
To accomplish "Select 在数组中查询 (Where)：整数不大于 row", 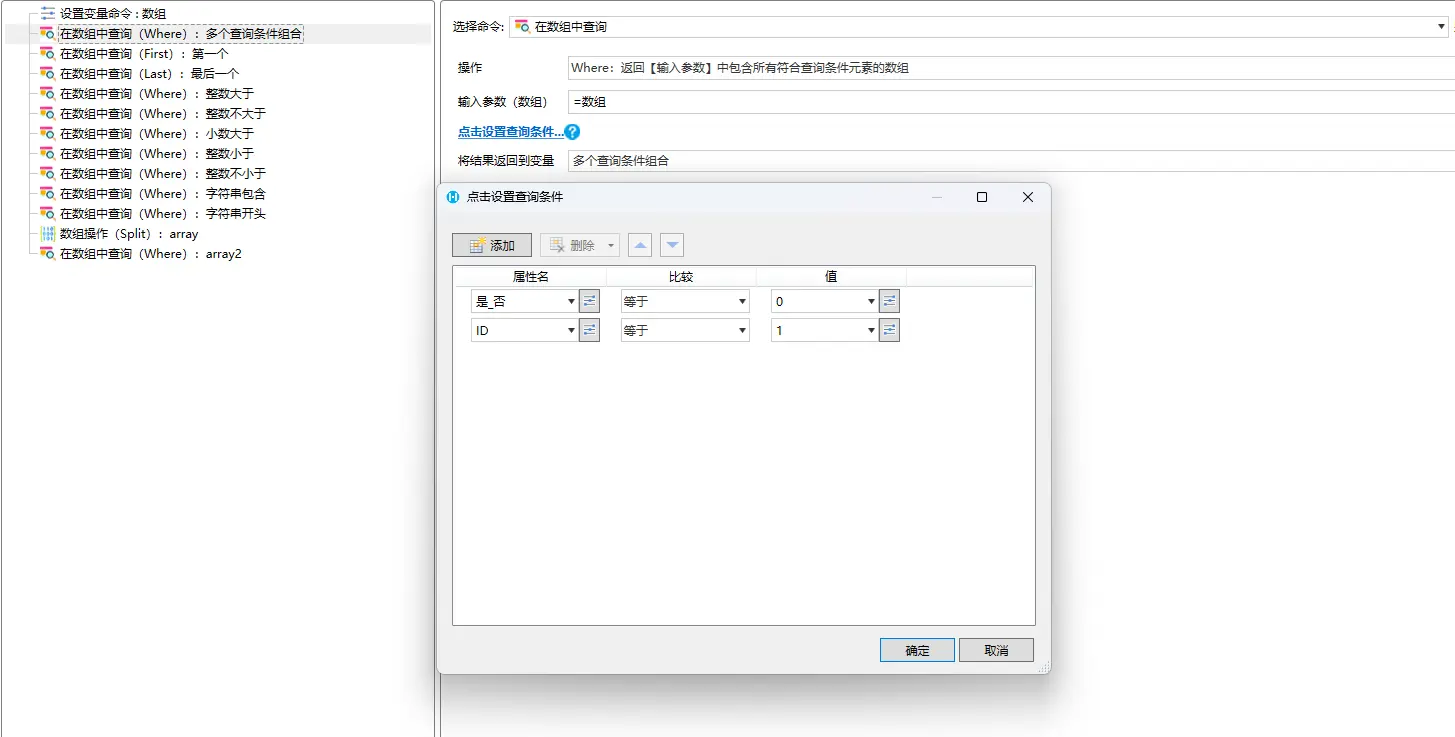I will 163,114.
